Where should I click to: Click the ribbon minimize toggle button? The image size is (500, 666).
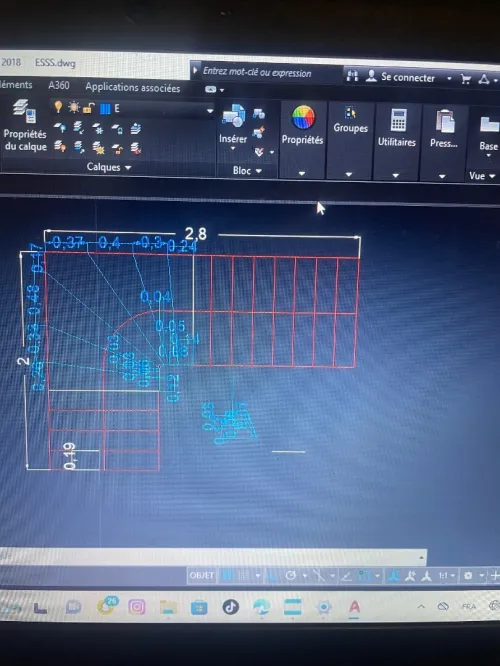211,89
